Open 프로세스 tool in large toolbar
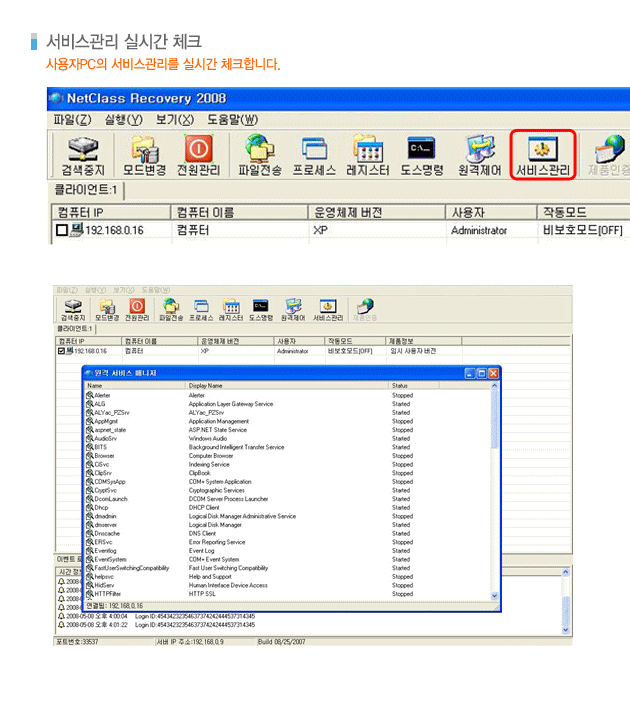Image resolution: width=630 pixels, height=726 pixels. (x=314, y=156)
